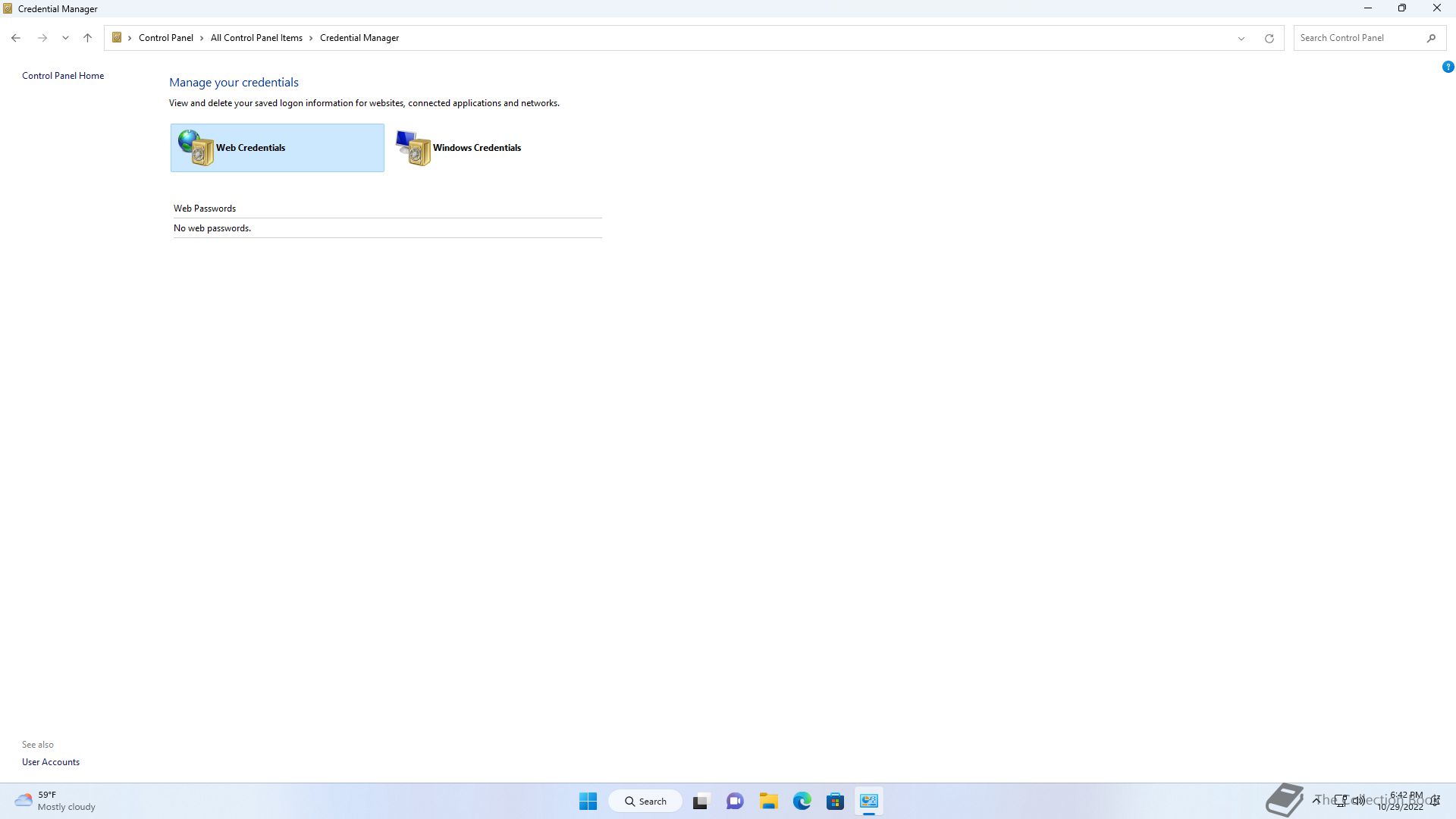
Task: Go back using the back arrow
Action: (x=16, y=38)
